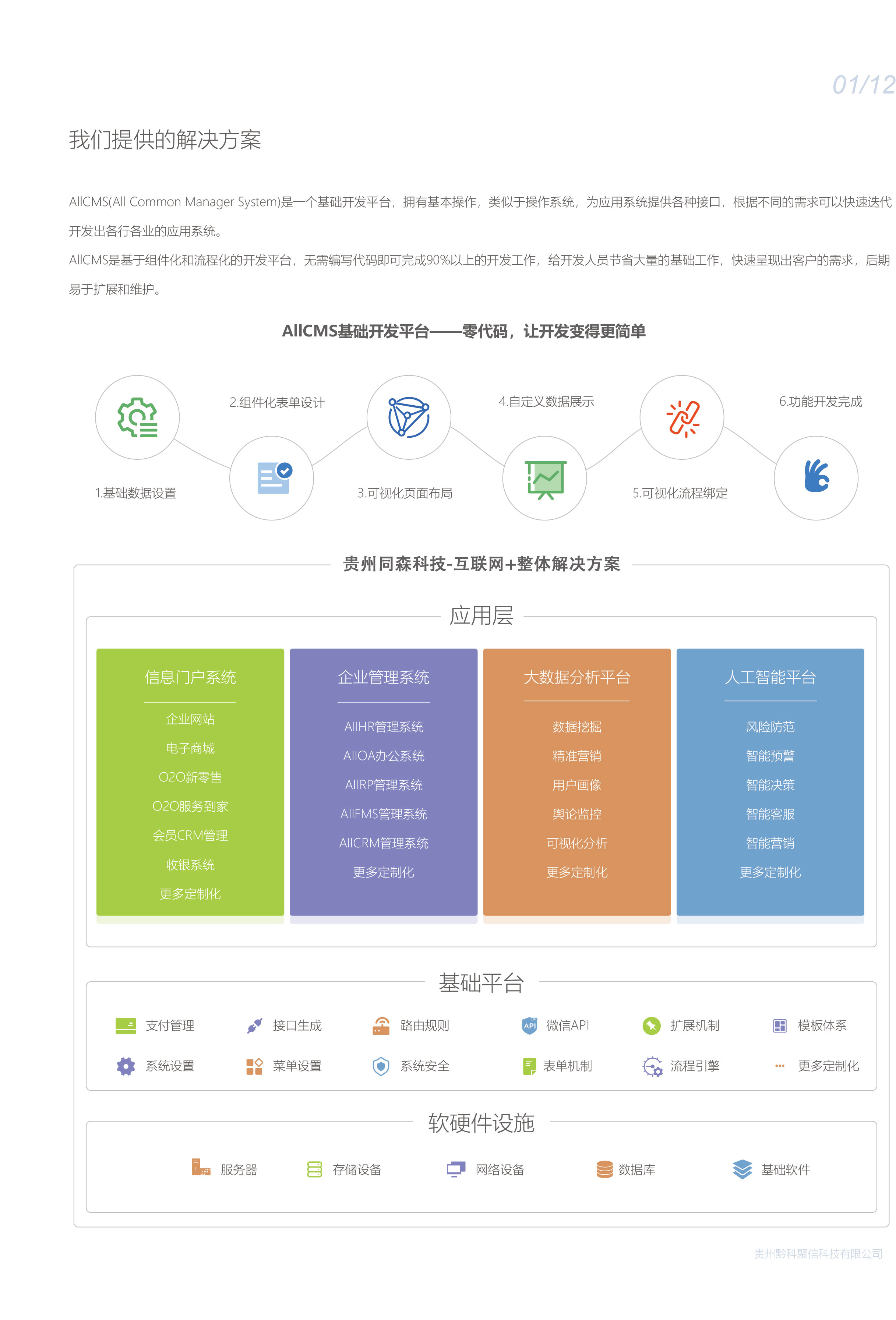Click the workflow gears icon beside 流程引擎
Viewport: 896px width, 1320px height.
652,1066
